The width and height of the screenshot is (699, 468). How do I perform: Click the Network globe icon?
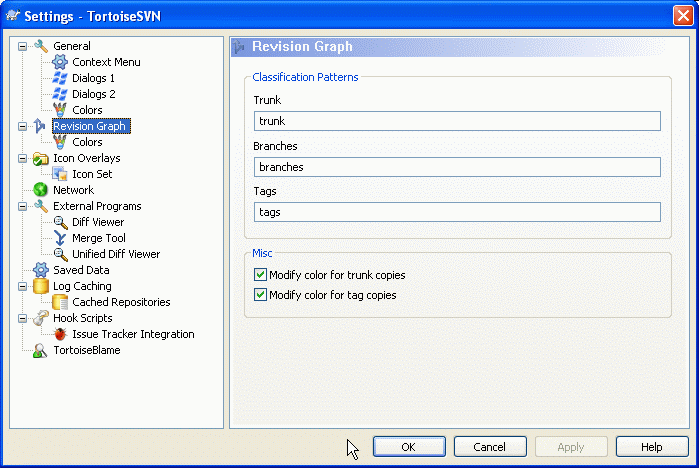(x=41, y=190)
